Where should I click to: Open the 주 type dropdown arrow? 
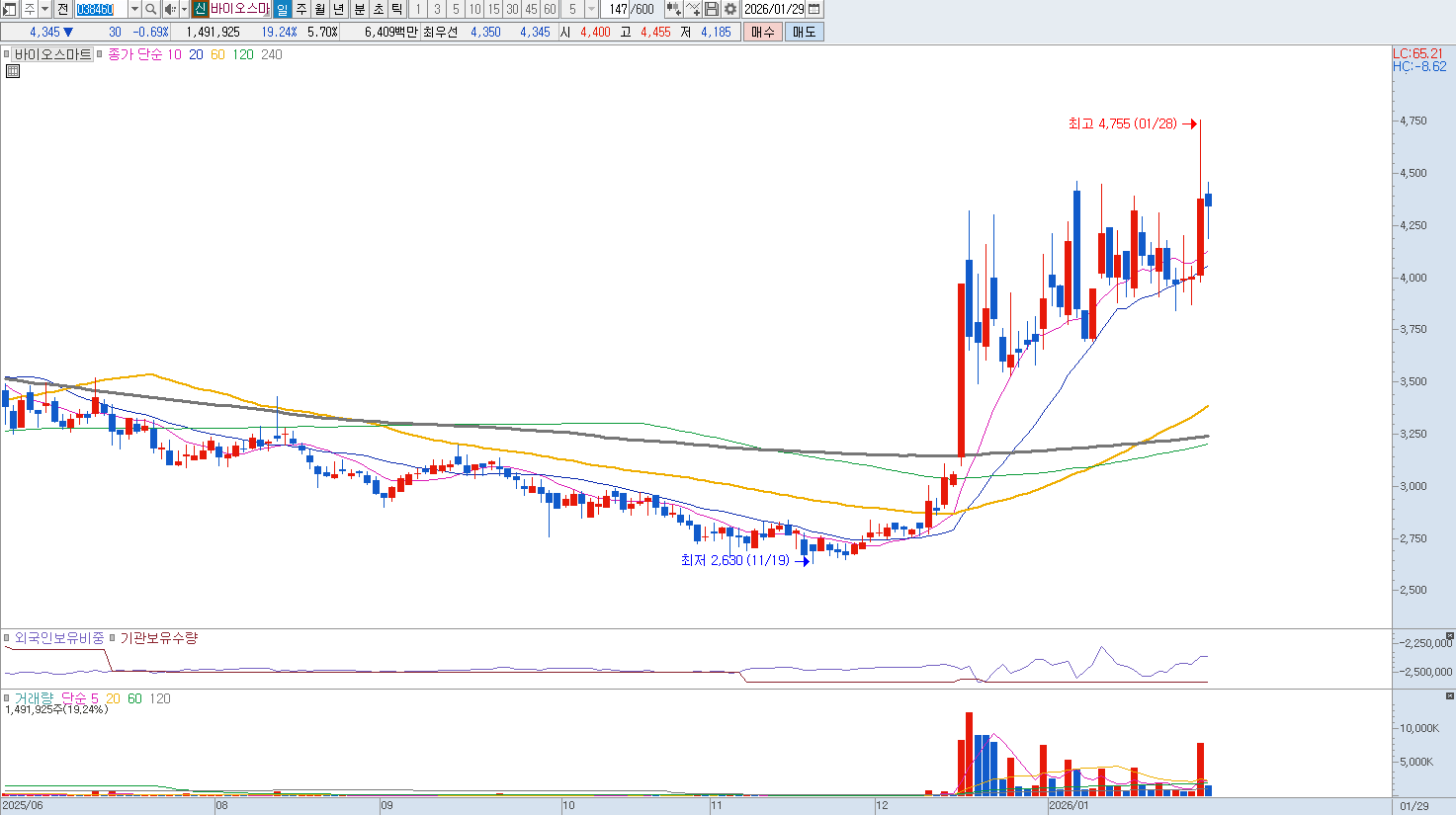point(44,9)
